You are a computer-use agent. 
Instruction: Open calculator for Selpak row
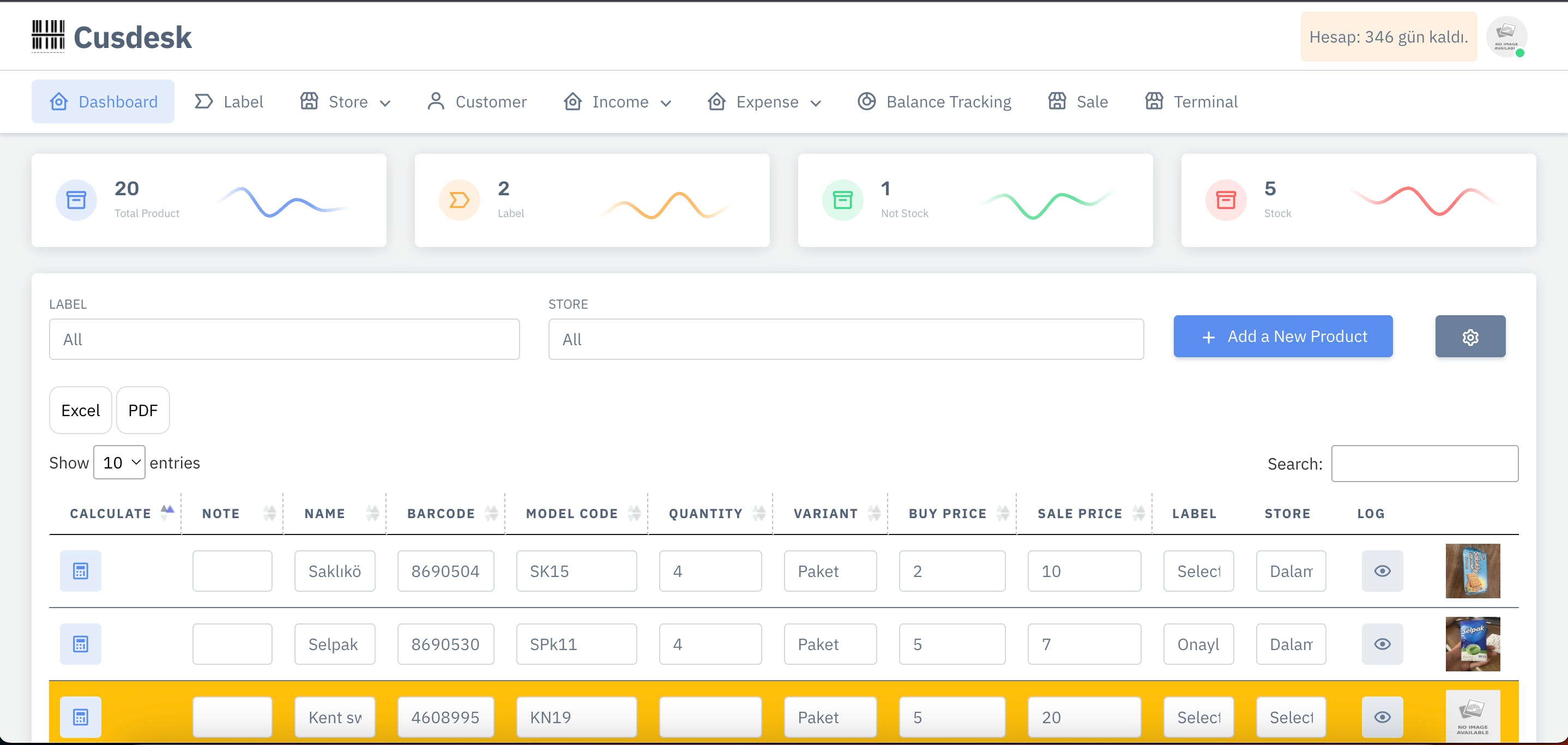[x=80, y=644]
